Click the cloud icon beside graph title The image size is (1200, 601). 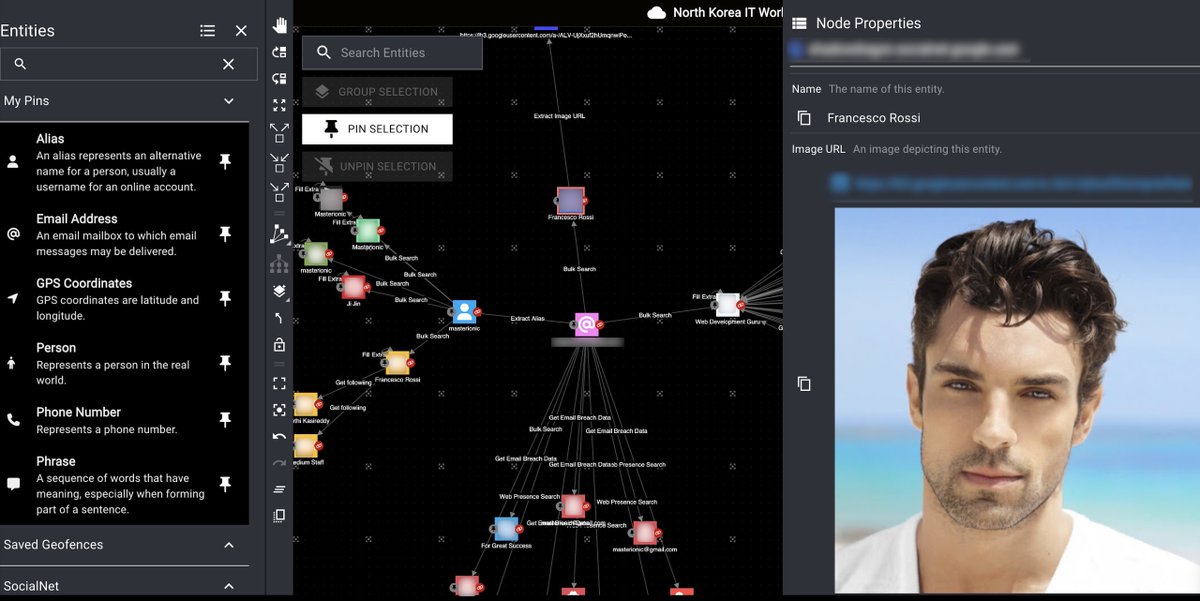657,12
